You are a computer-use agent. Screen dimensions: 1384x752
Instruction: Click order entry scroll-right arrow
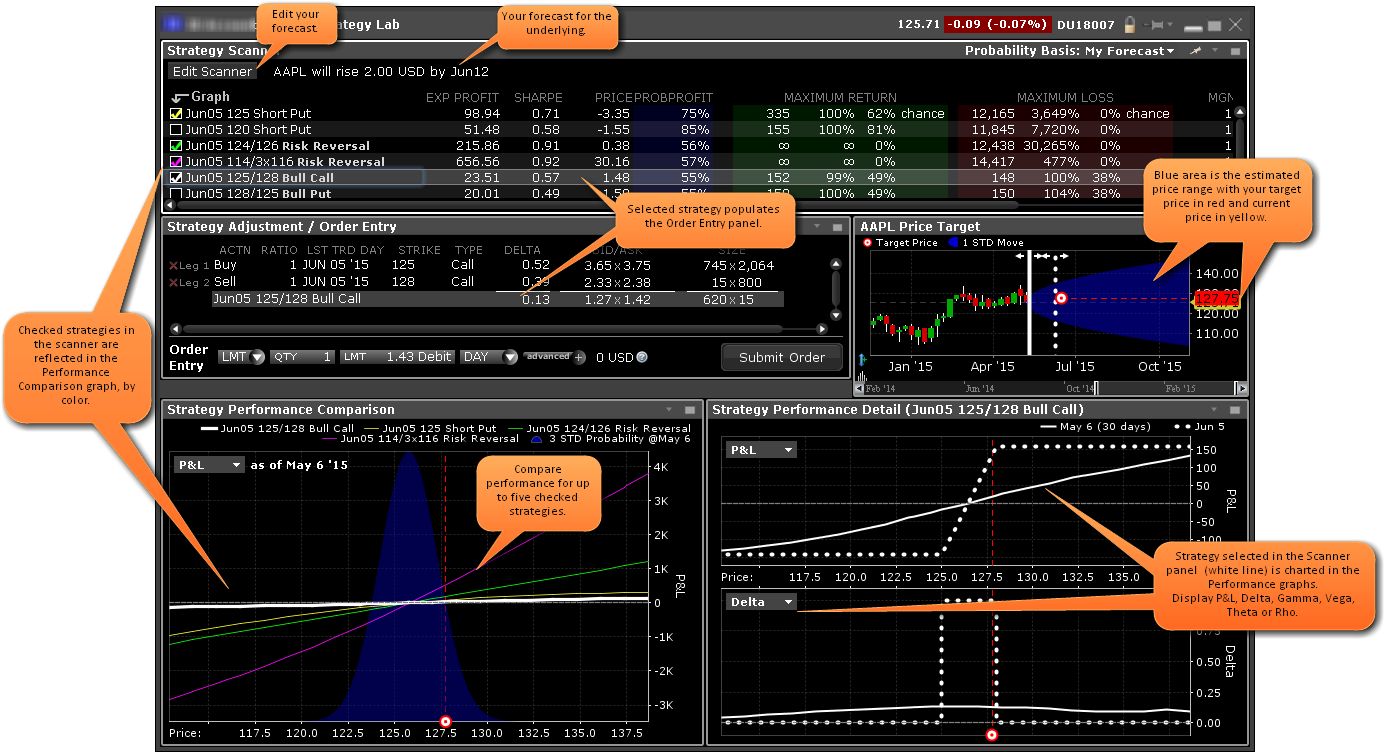pos(823,328)
